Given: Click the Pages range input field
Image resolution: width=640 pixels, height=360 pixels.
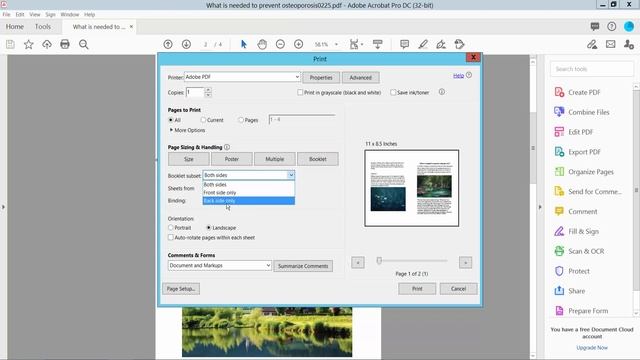Looking at the screenshot, I should click(302, 120).
